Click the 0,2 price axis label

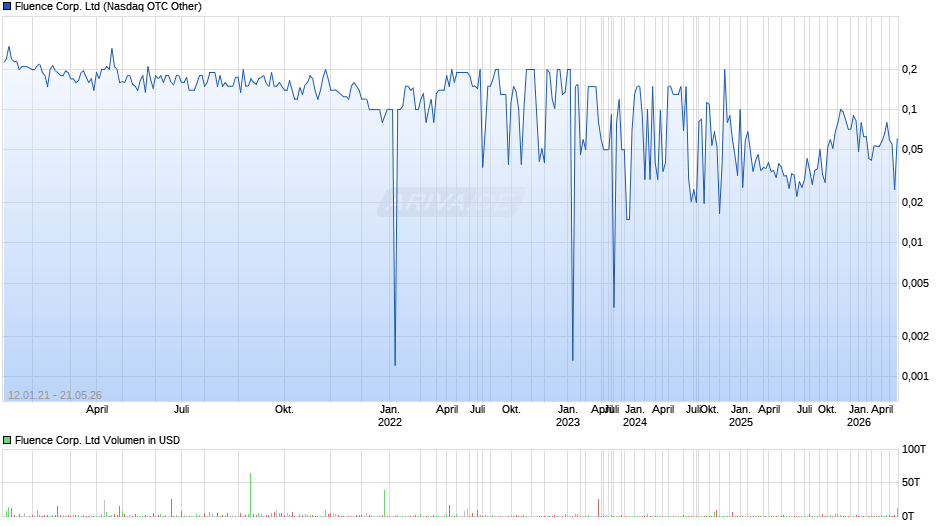tap(909, 70)
